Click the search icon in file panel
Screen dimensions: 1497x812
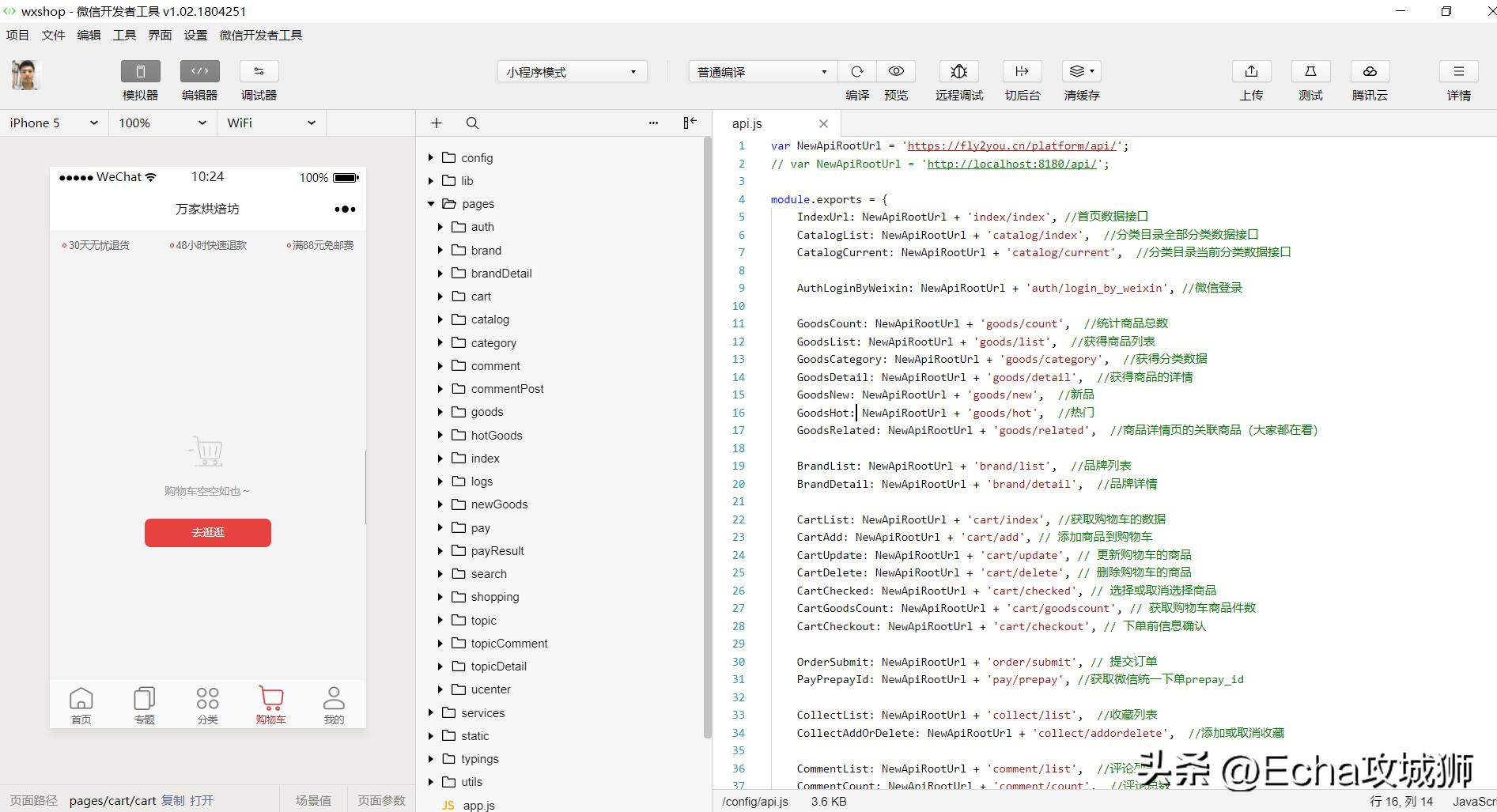click(x=472, y=123)
